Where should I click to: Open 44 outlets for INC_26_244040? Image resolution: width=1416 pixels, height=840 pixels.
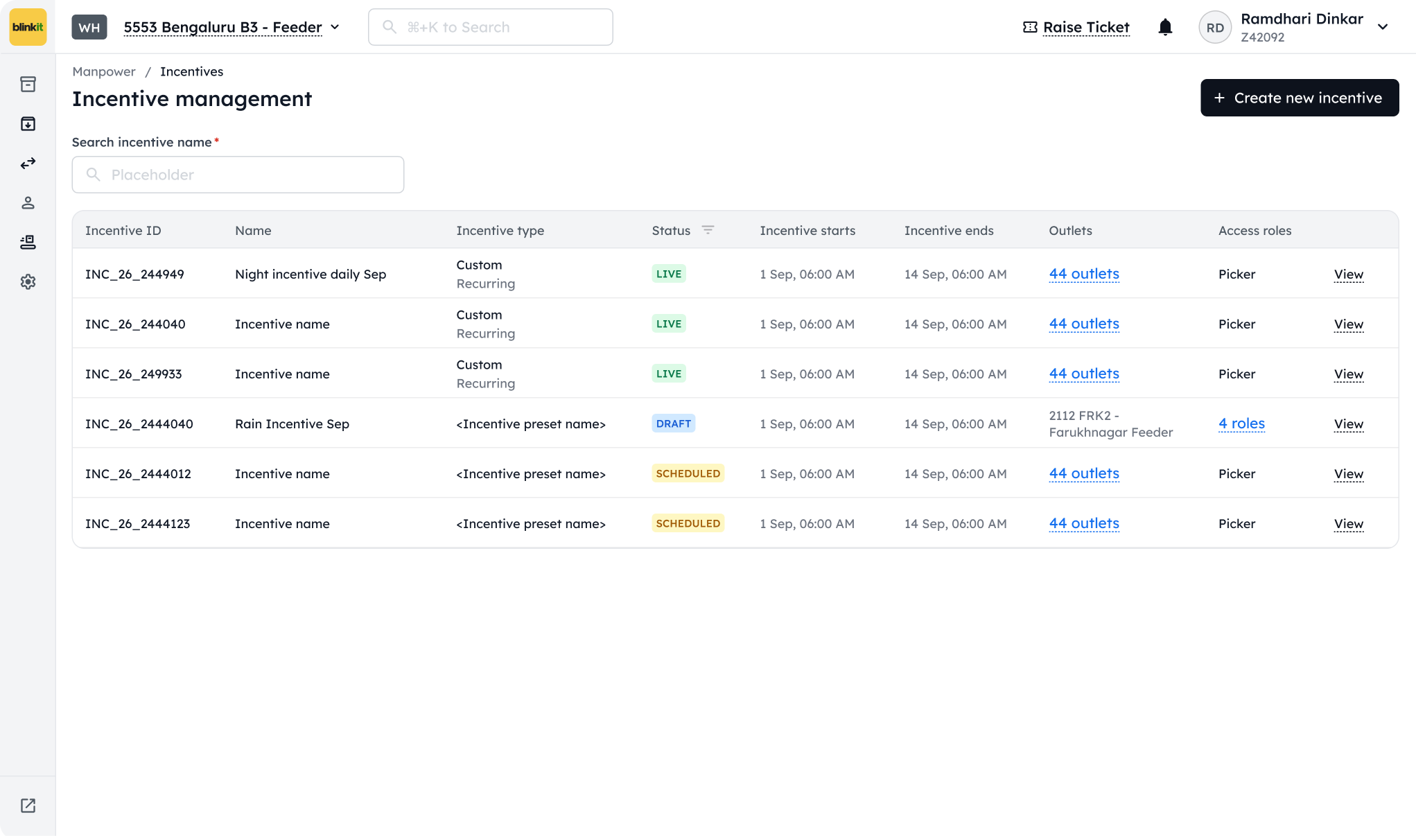(1084, 324)
